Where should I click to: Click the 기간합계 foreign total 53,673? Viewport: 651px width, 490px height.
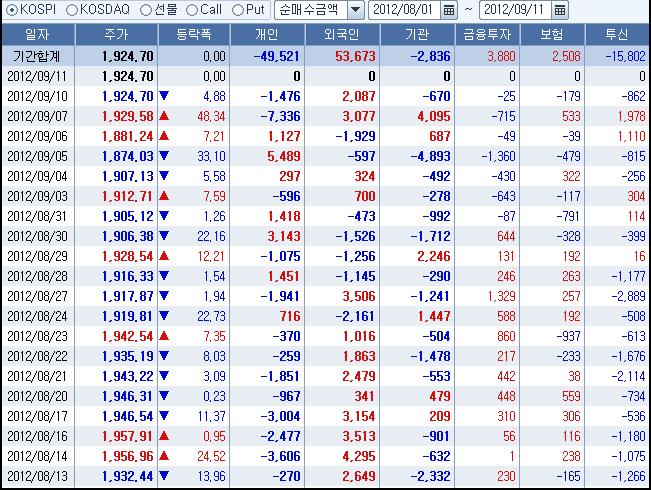pyautogui.click(x=355, y=56)
